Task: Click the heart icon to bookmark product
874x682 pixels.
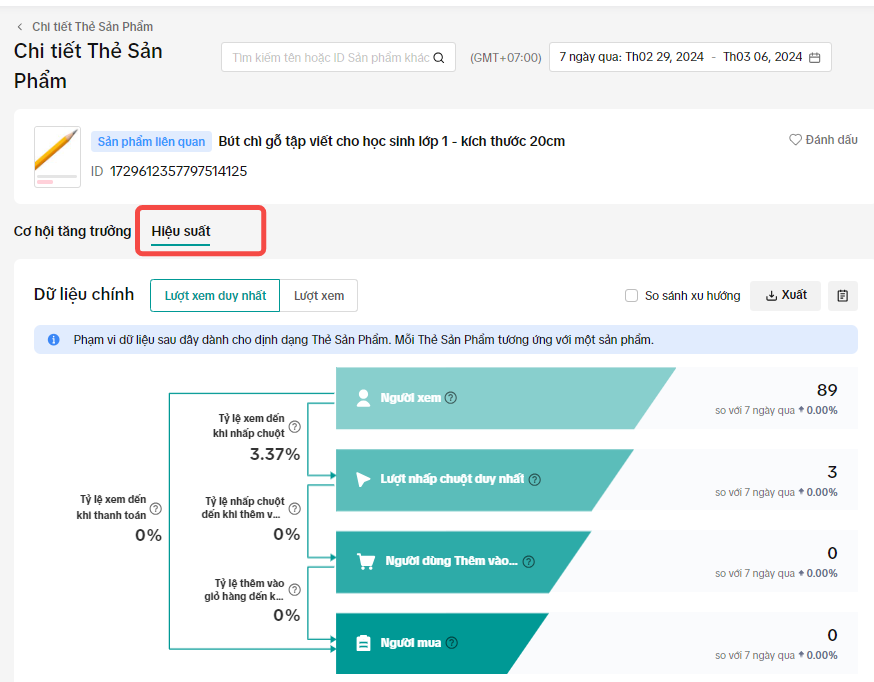Action: coord(796,140)
